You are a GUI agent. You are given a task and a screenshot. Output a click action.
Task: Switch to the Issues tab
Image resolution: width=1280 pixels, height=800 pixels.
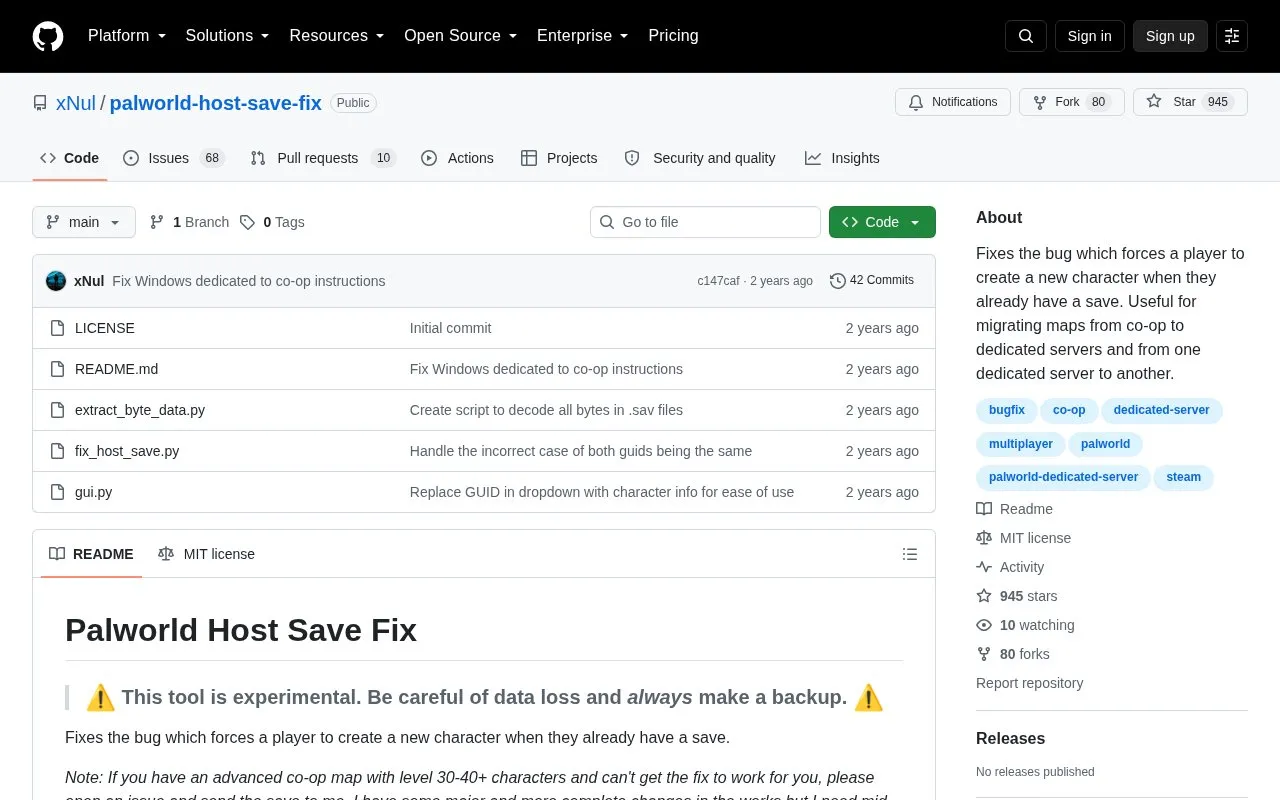click(174, 158)
